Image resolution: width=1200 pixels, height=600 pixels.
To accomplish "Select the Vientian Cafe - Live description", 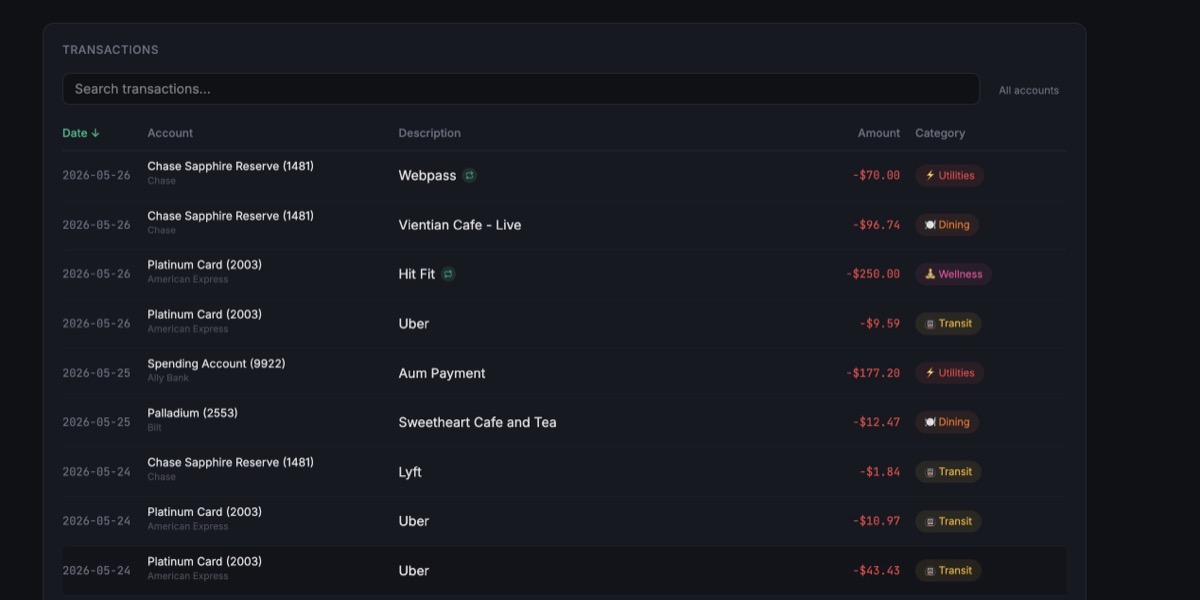I will pyautogui.click(x=460, y=225).
